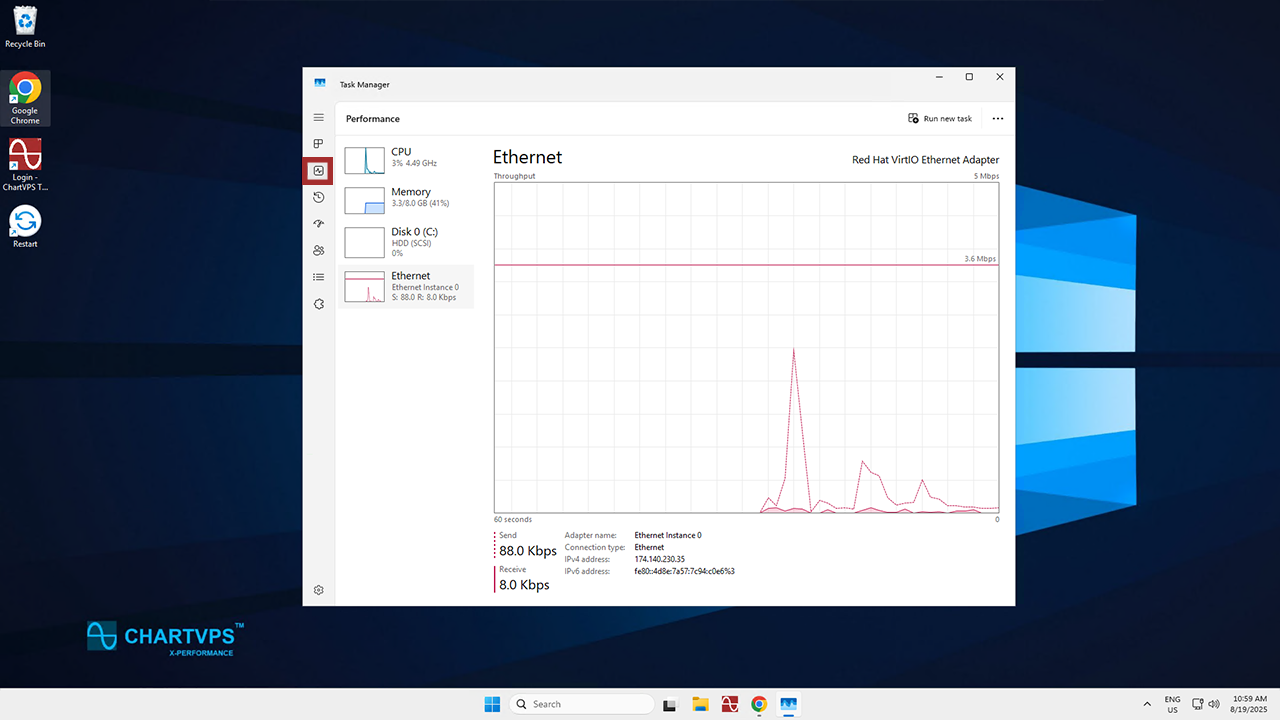The image size is (1280, 720).
Task: Show hidden system tray icons
Action: [1146, 704]
